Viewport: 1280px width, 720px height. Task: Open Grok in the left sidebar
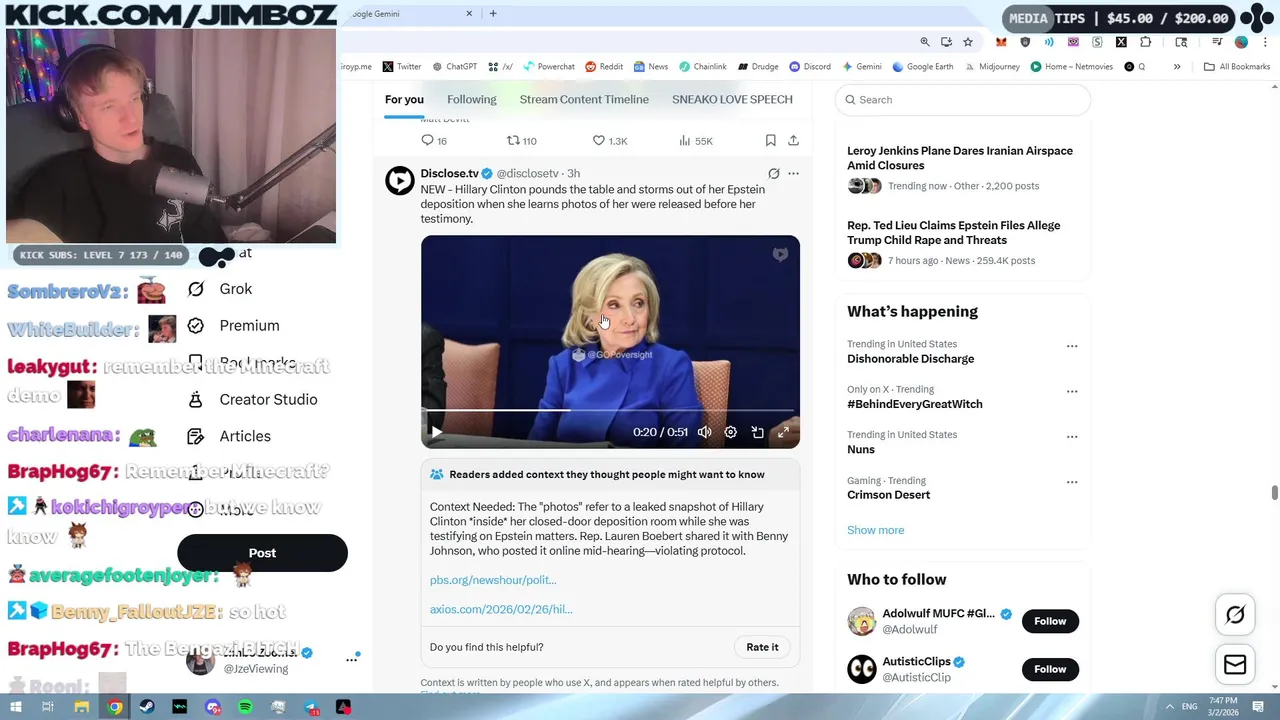(221, 289)
